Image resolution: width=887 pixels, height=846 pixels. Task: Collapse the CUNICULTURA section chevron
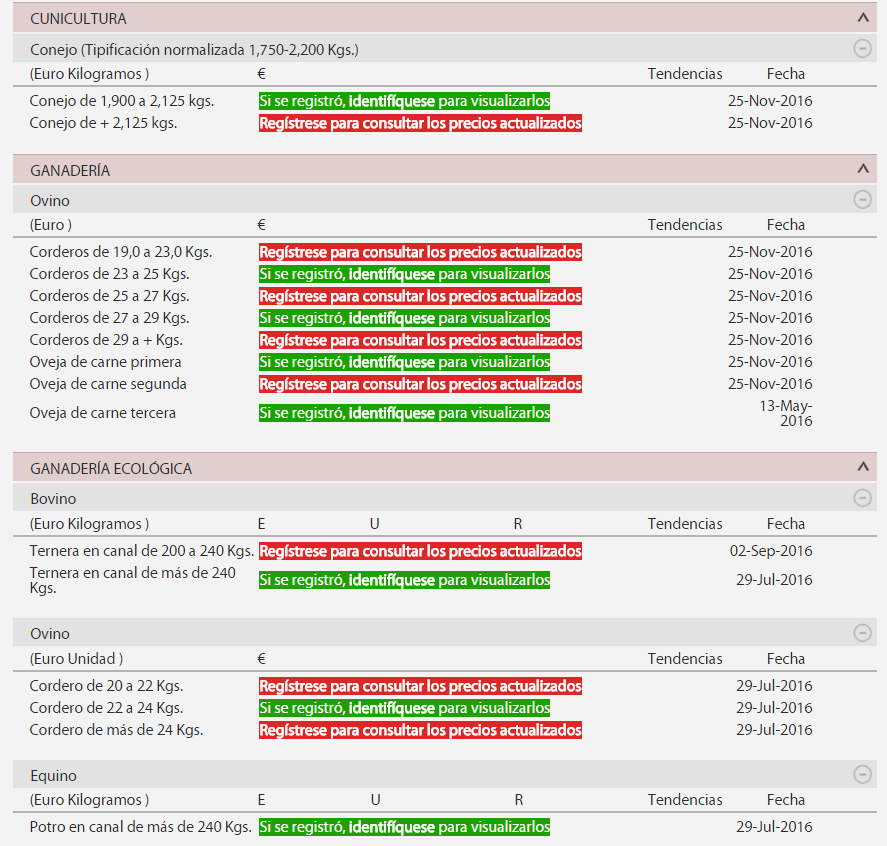(x=863, y=18)
